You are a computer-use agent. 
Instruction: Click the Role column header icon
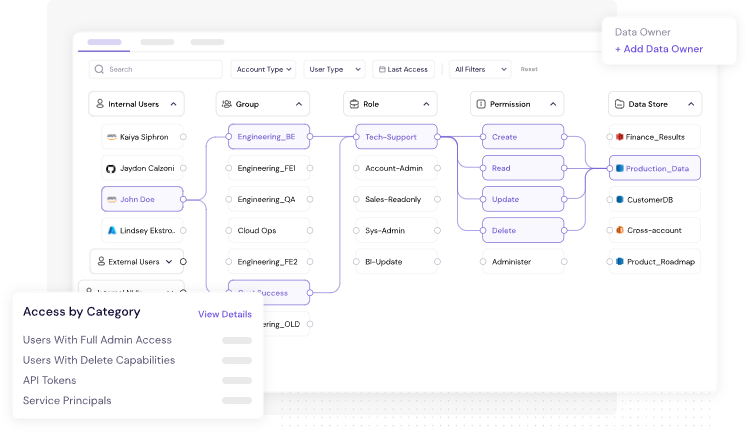point(354,103)
